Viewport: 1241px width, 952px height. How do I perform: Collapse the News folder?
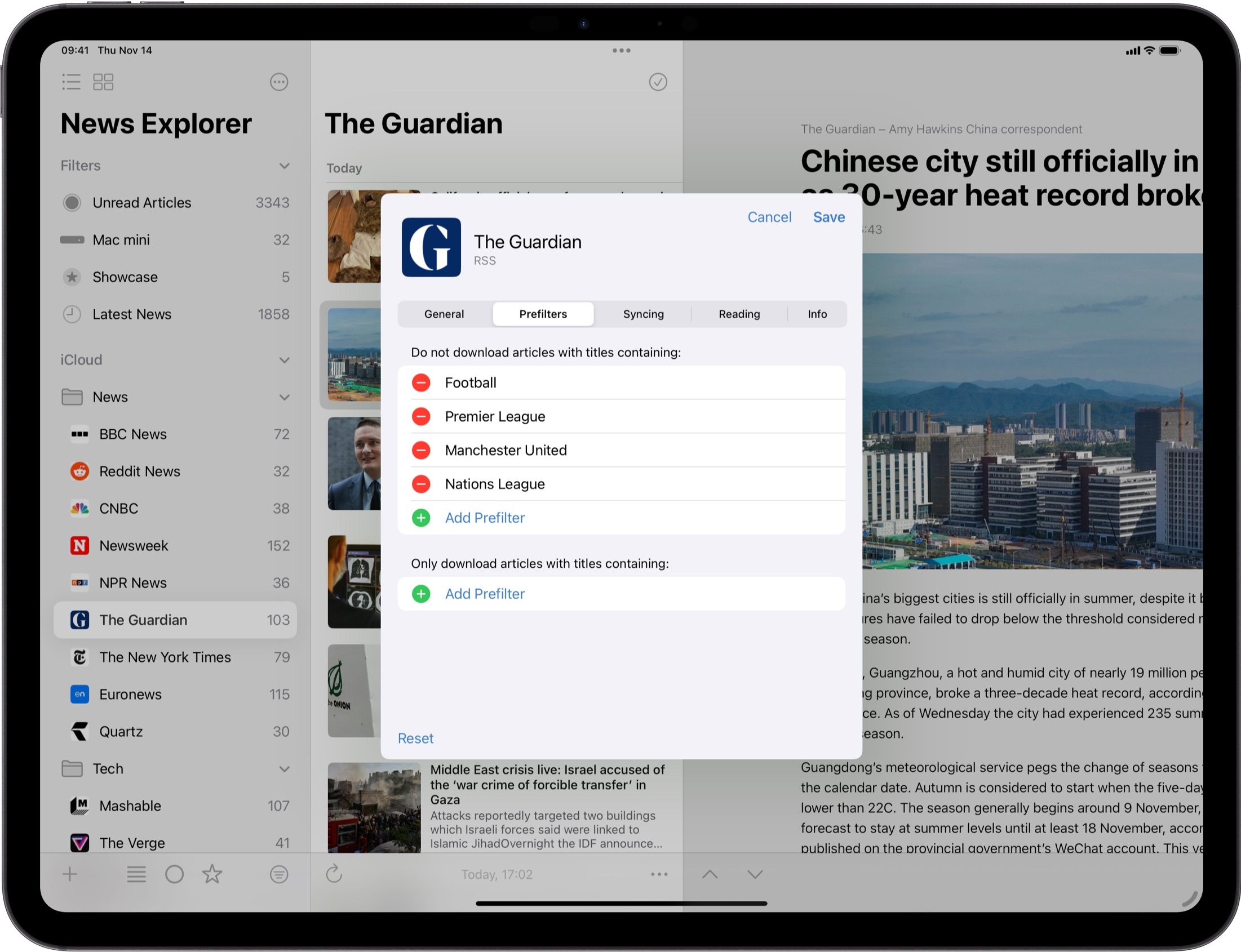point(285,397)
